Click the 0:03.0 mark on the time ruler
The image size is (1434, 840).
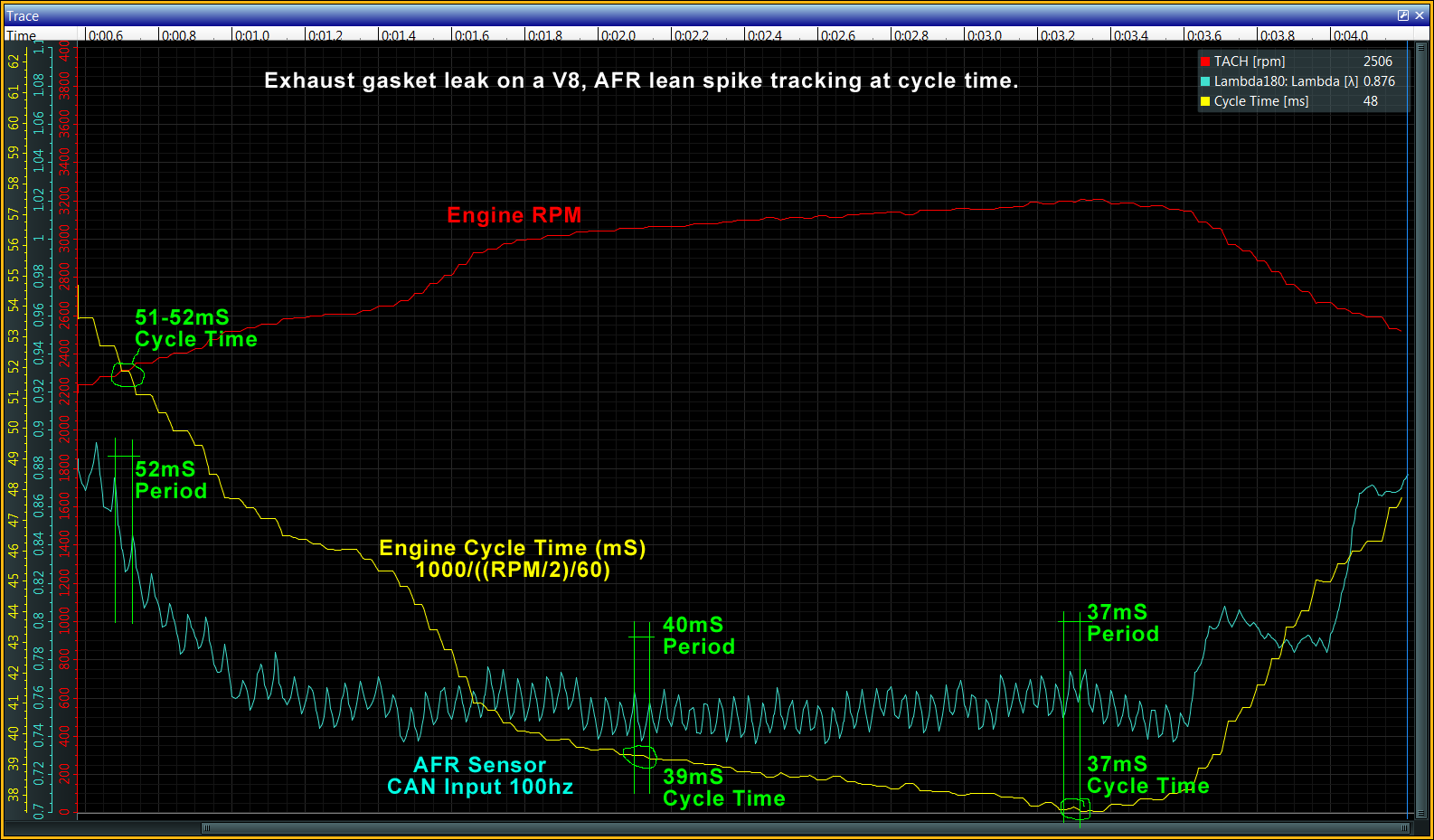[984, 35]
